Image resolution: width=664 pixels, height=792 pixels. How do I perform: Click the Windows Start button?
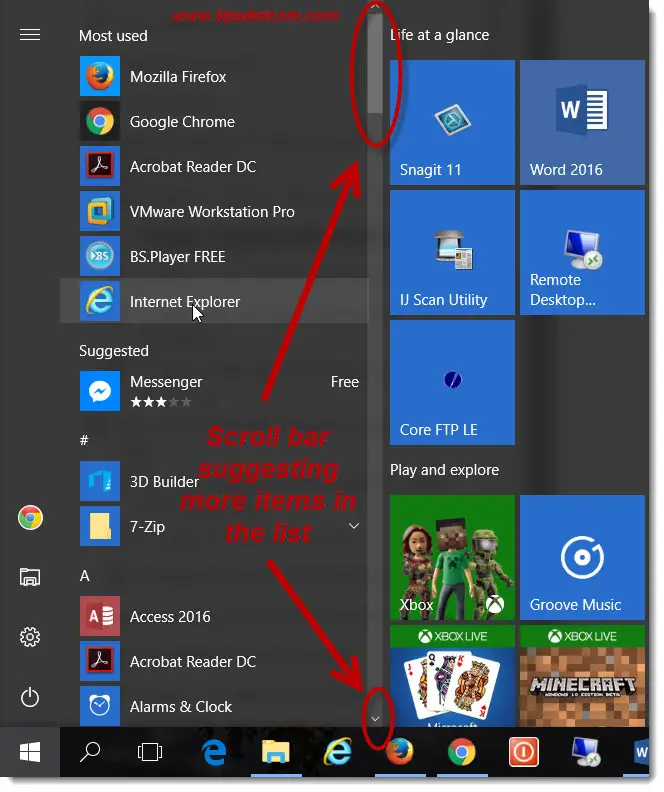(30, 752)
